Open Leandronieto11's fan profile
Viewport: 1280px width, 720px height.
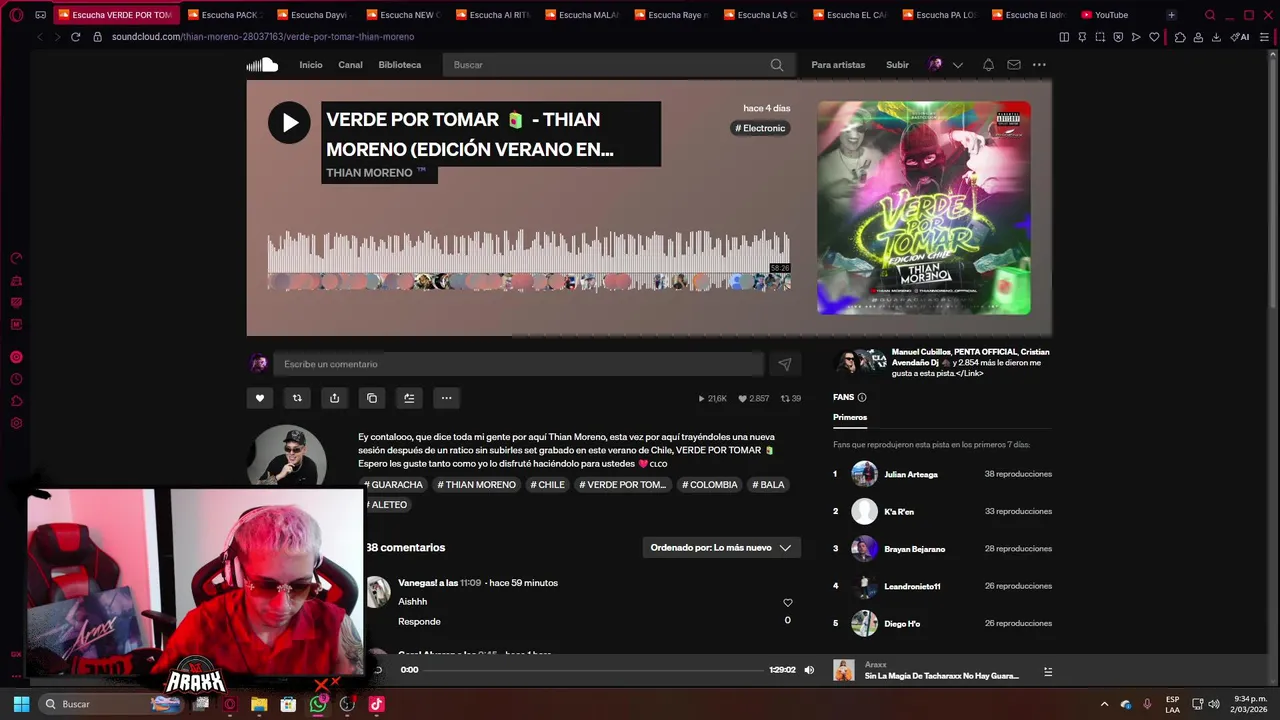(912, 586)
